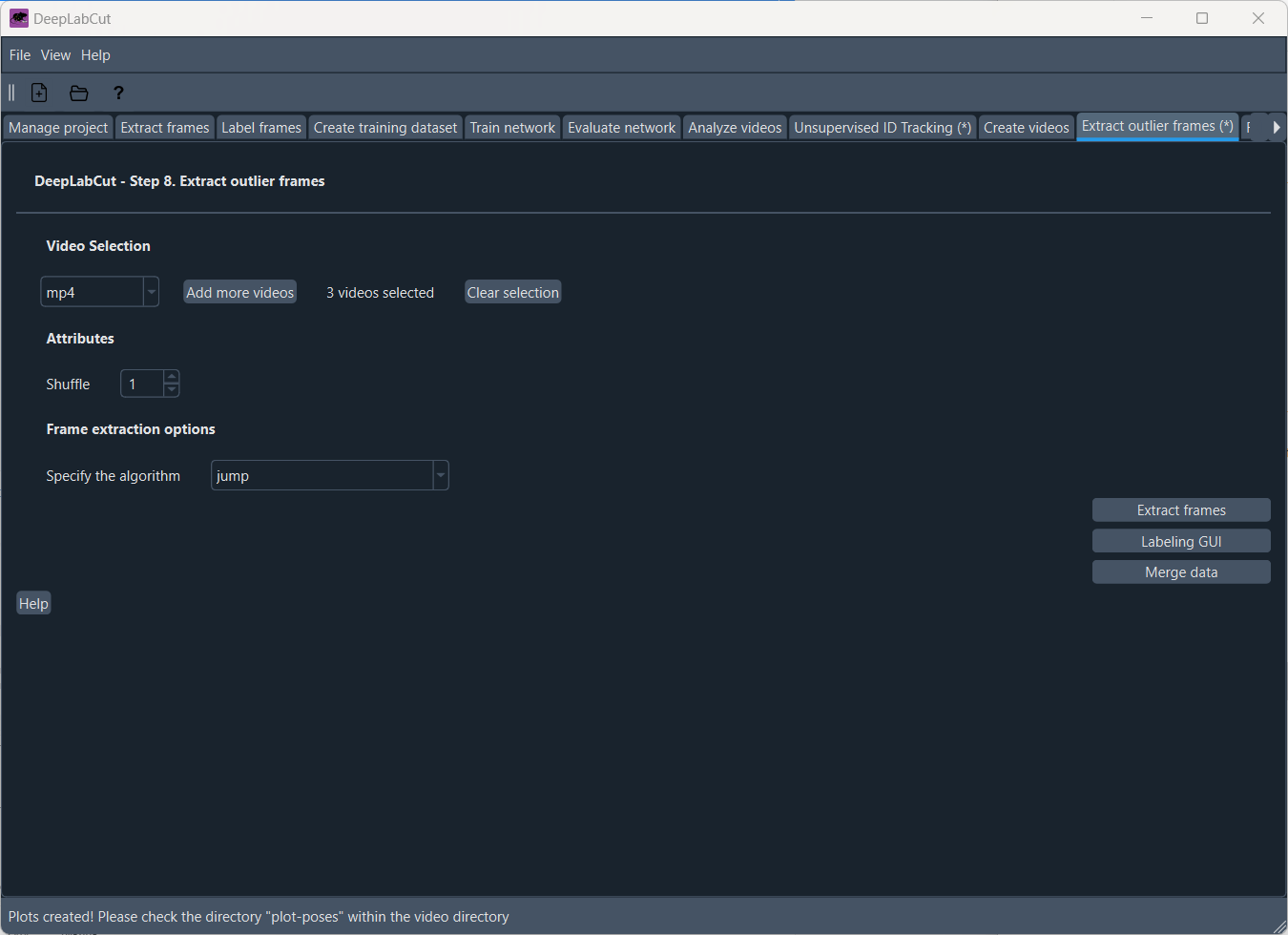Launch the Labeling GUI button

tap(1181, 541)
